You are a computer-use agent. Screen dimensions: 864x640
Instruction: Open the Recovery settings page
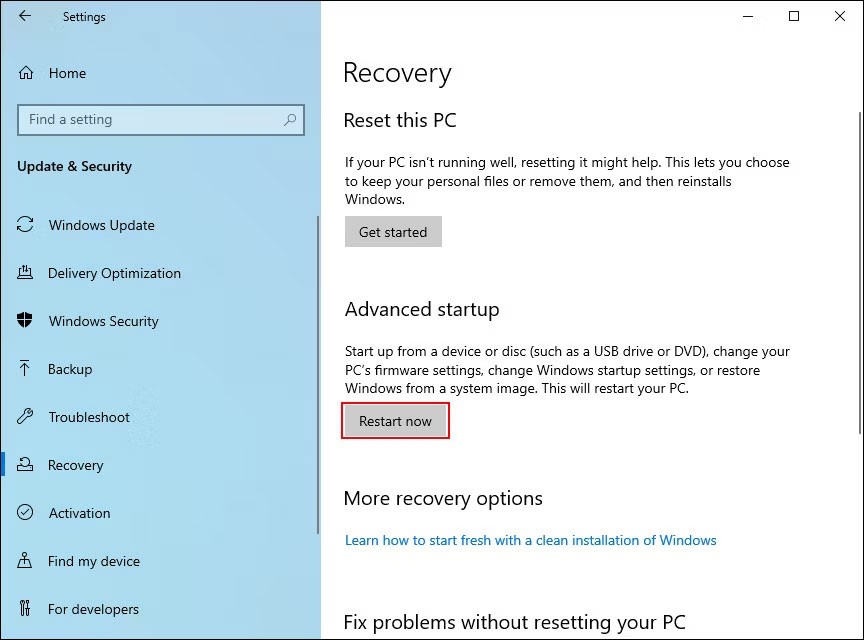coord(75,465)
